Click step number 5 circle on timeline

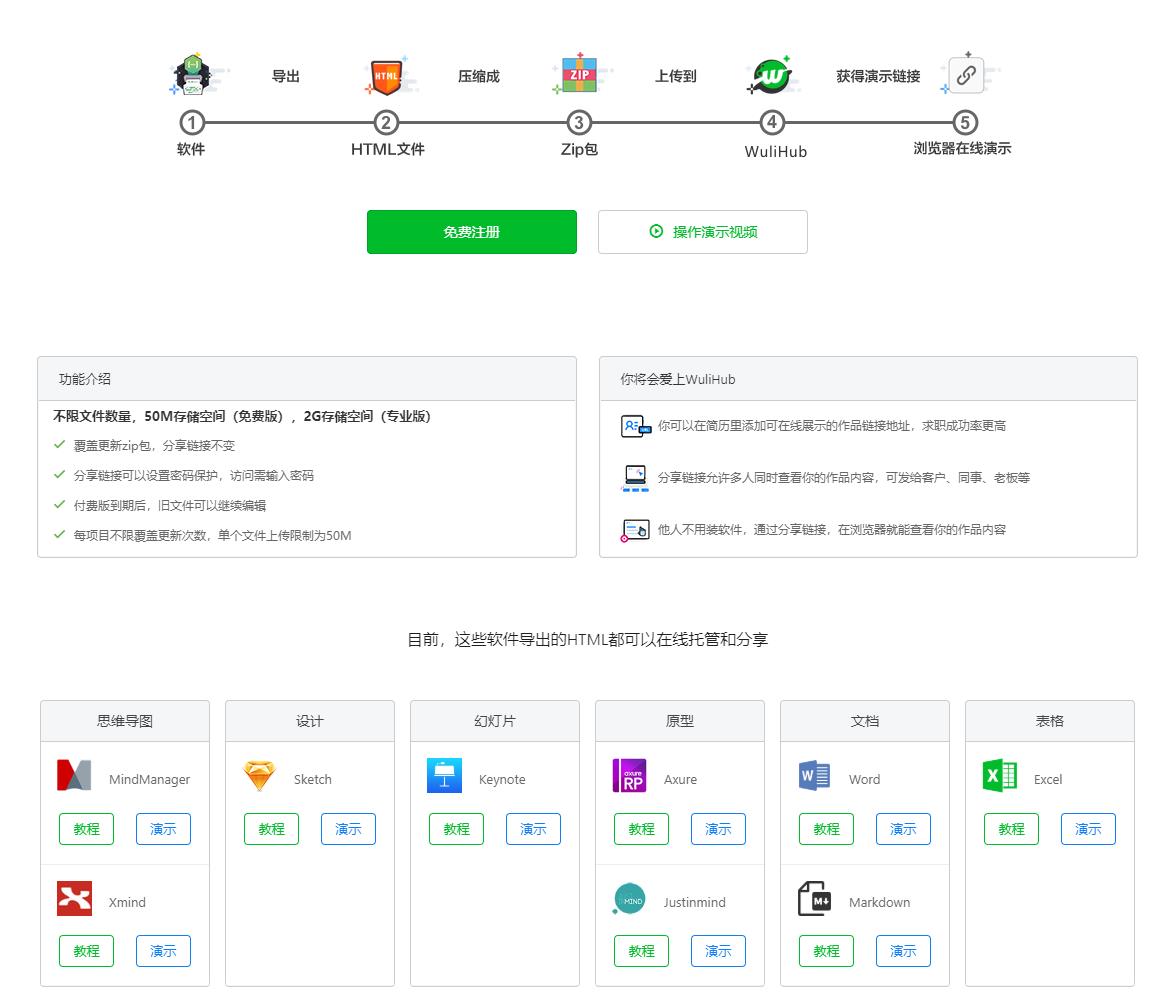coord(965,123)
